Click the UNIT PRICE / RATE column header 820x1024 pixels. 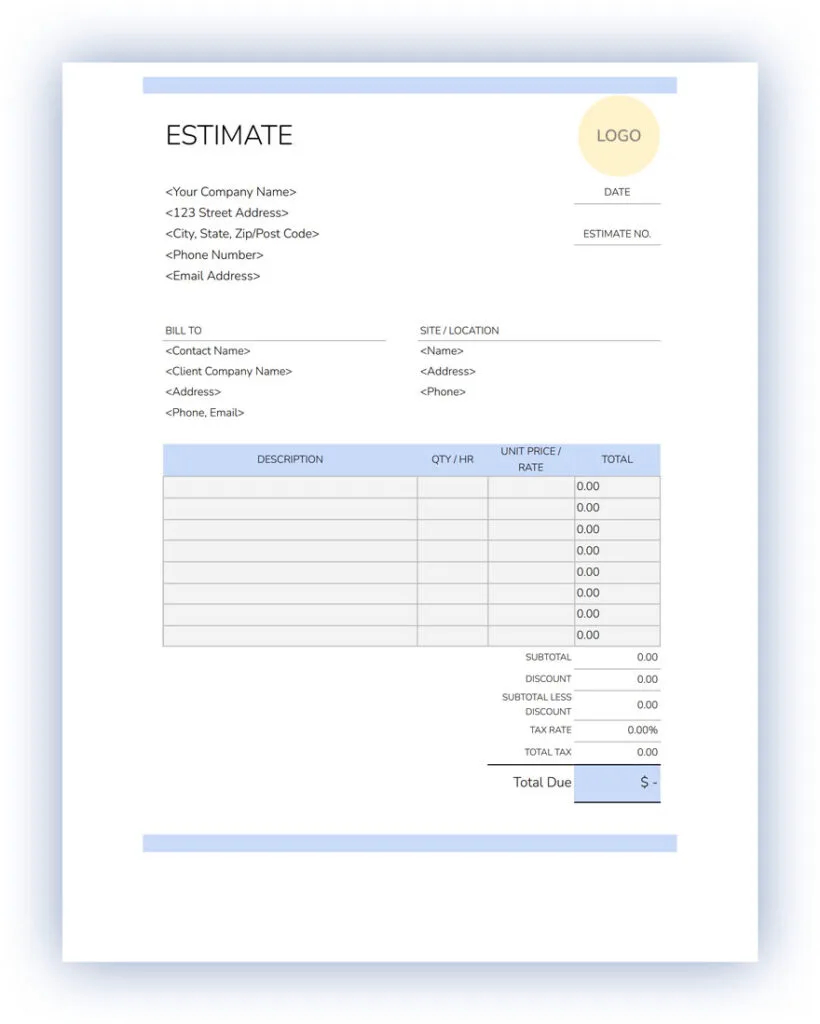[x=531, y=460]
